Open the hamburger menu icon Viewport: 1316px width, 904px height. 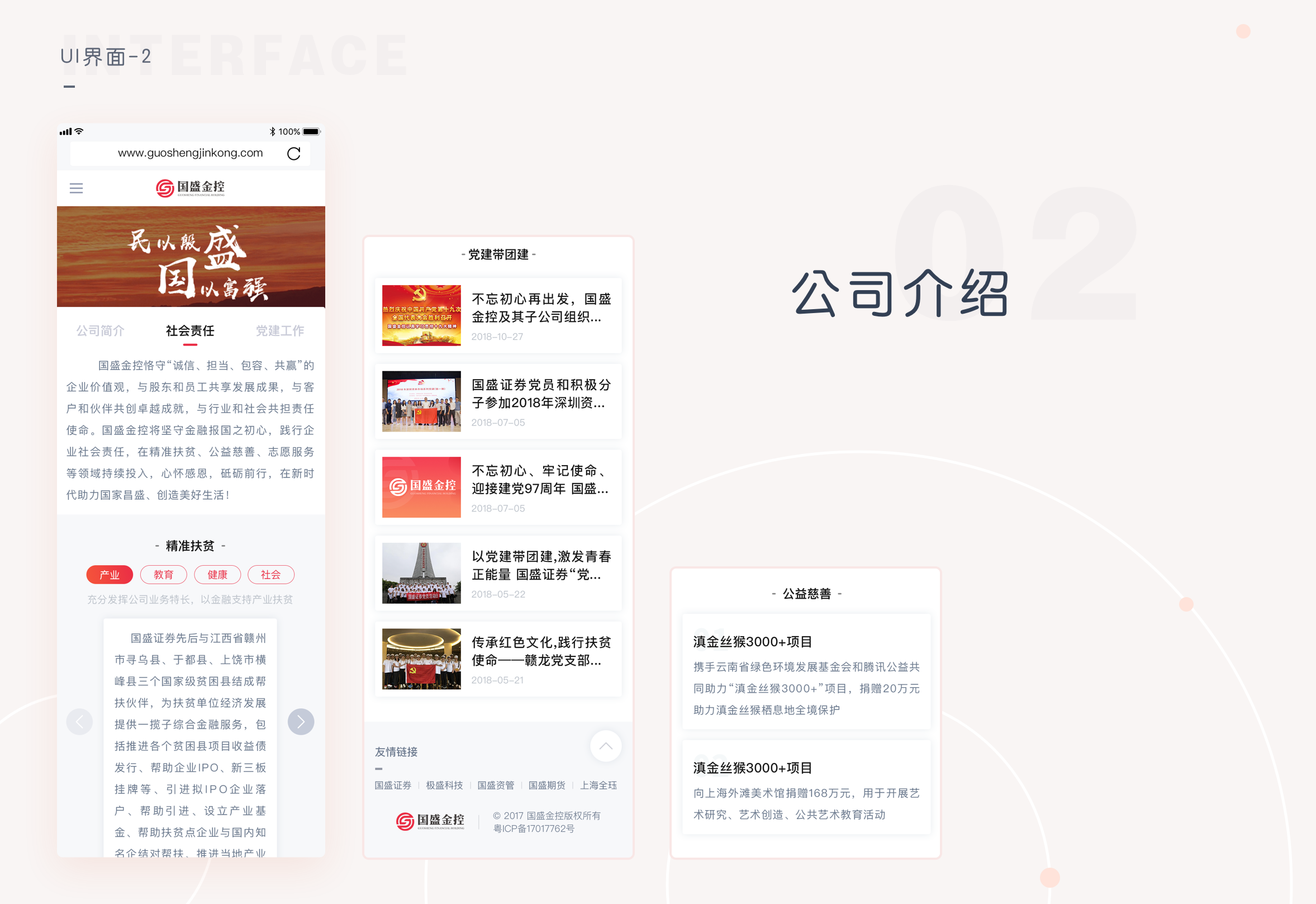(76, 188)
